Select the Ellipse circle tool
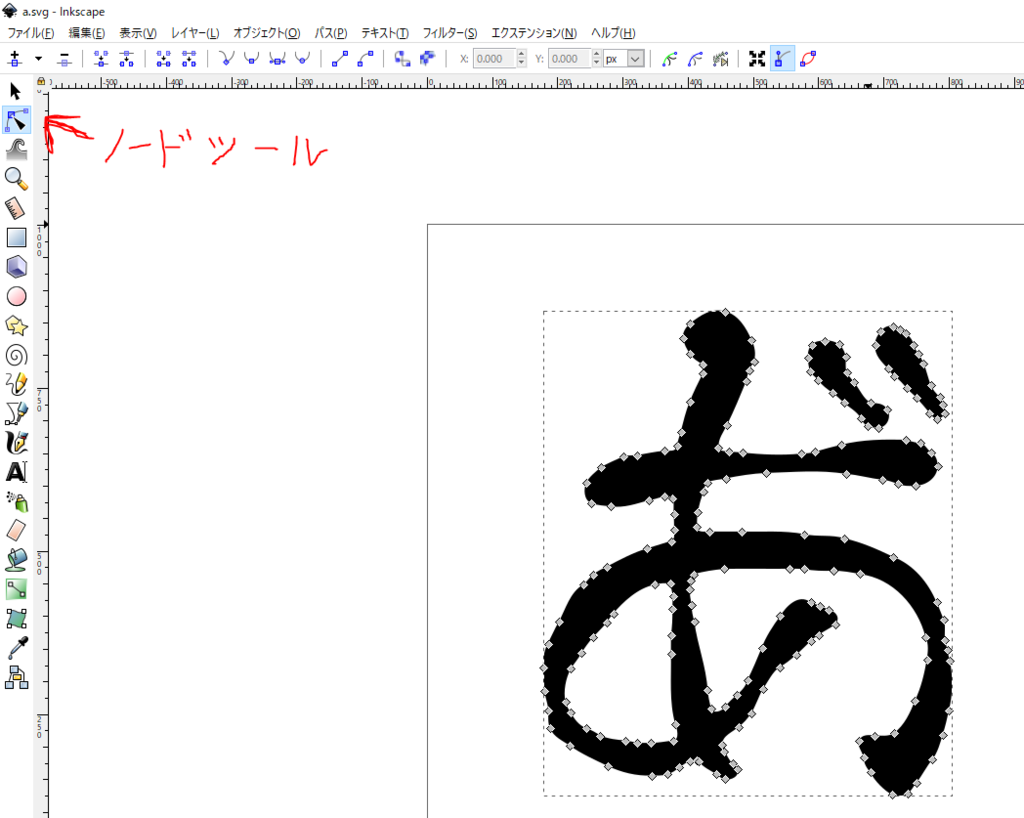Screen dimensions: 1024x818 16,296
